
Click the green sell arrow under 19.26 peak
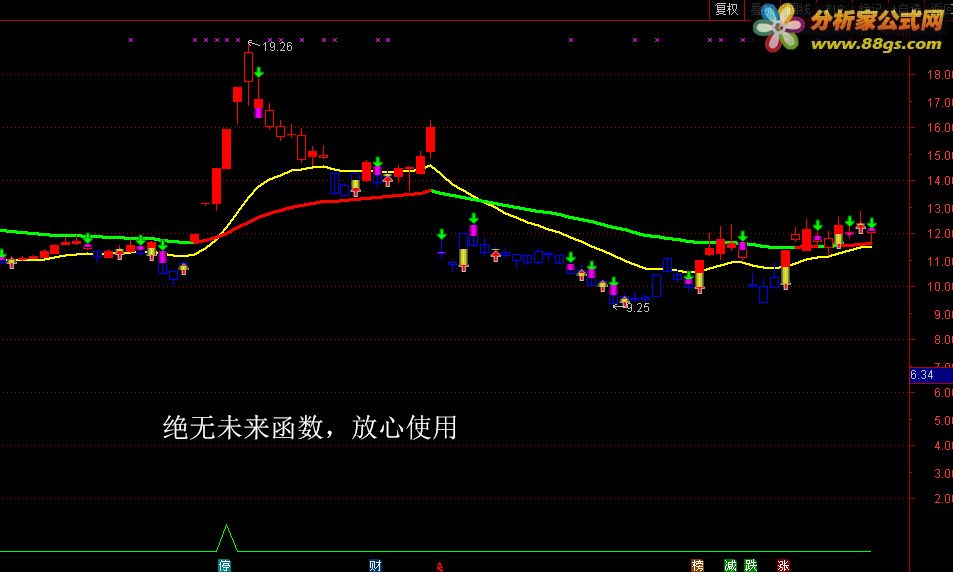coord(259,72)
